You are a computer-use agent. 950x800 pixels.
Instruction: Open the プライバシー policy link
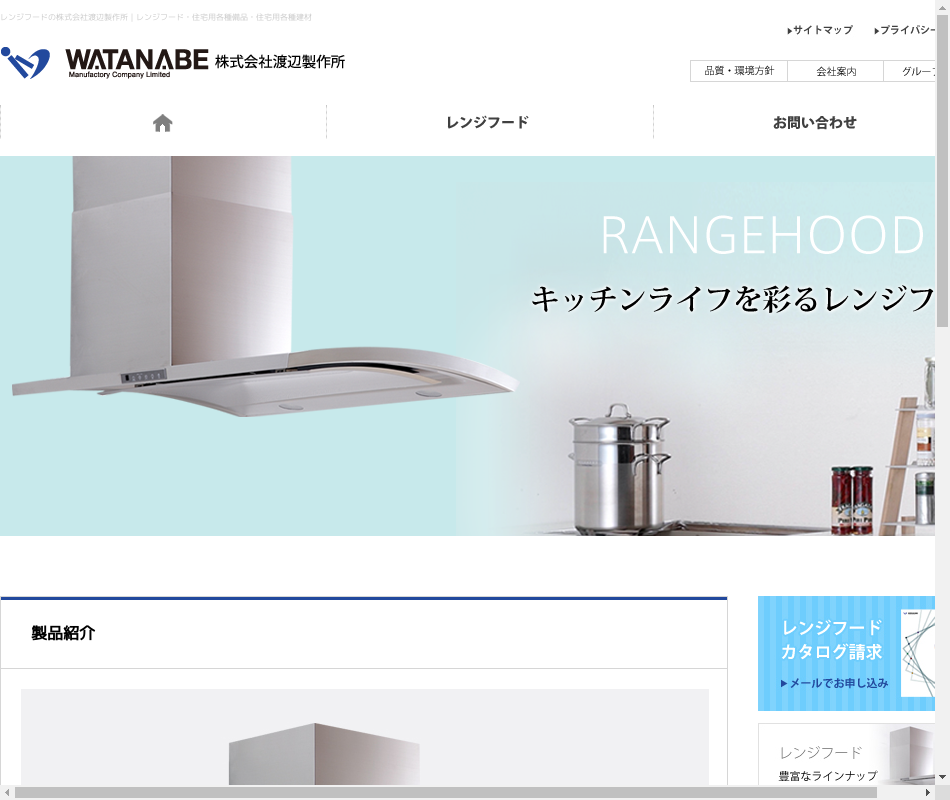(907, 30)
